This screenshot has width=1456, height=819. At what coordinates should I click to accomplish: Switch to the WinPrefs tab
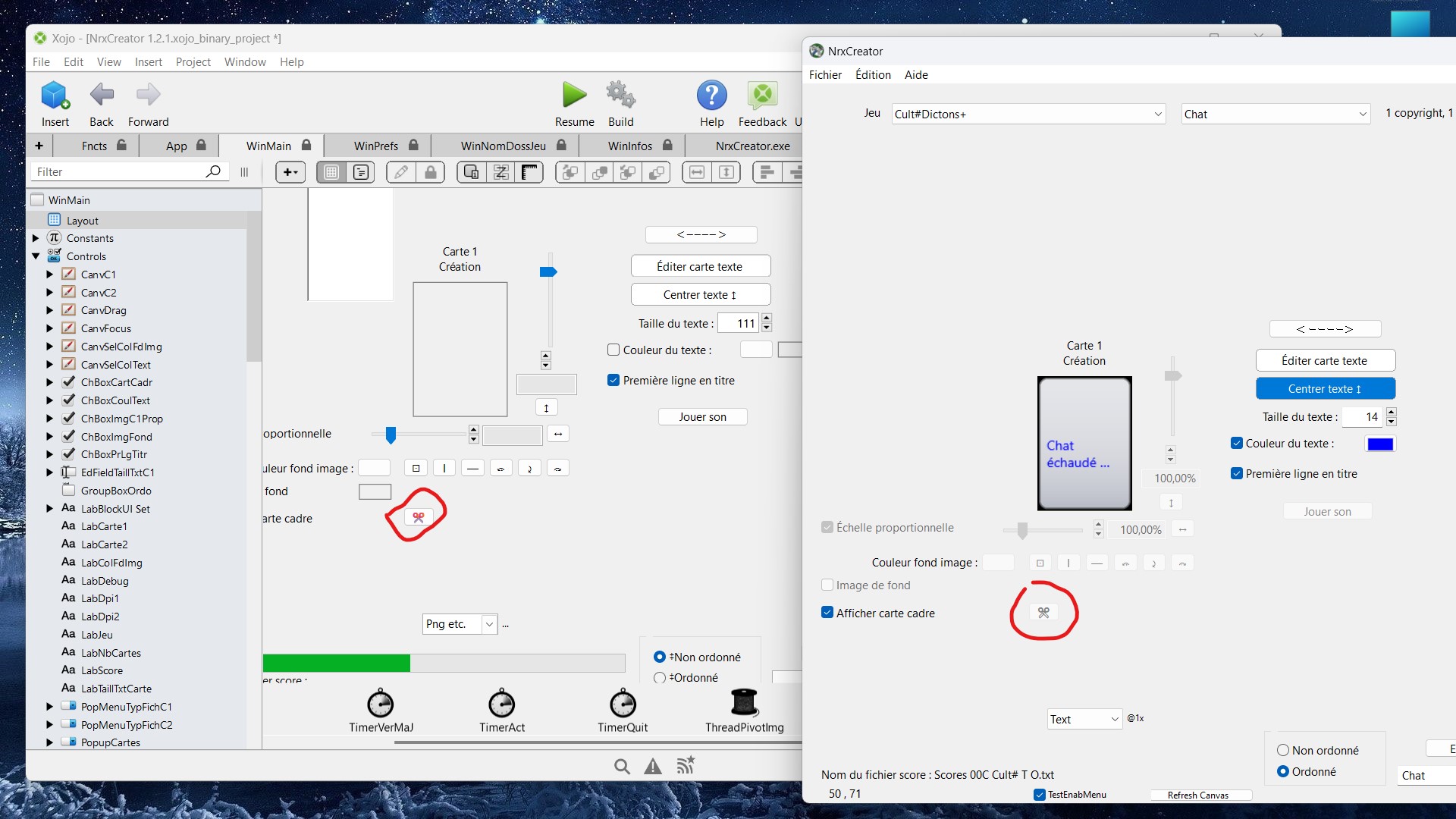pos(376,146)
